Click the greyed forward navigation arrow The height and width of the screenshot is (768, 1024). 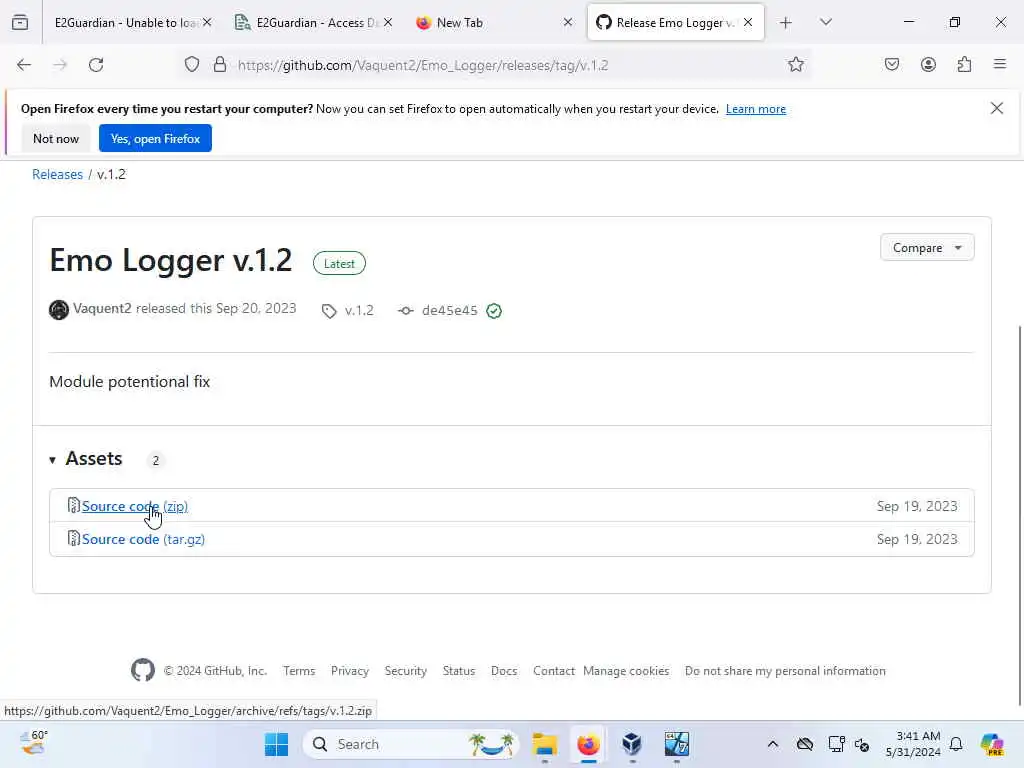[60, 65]
